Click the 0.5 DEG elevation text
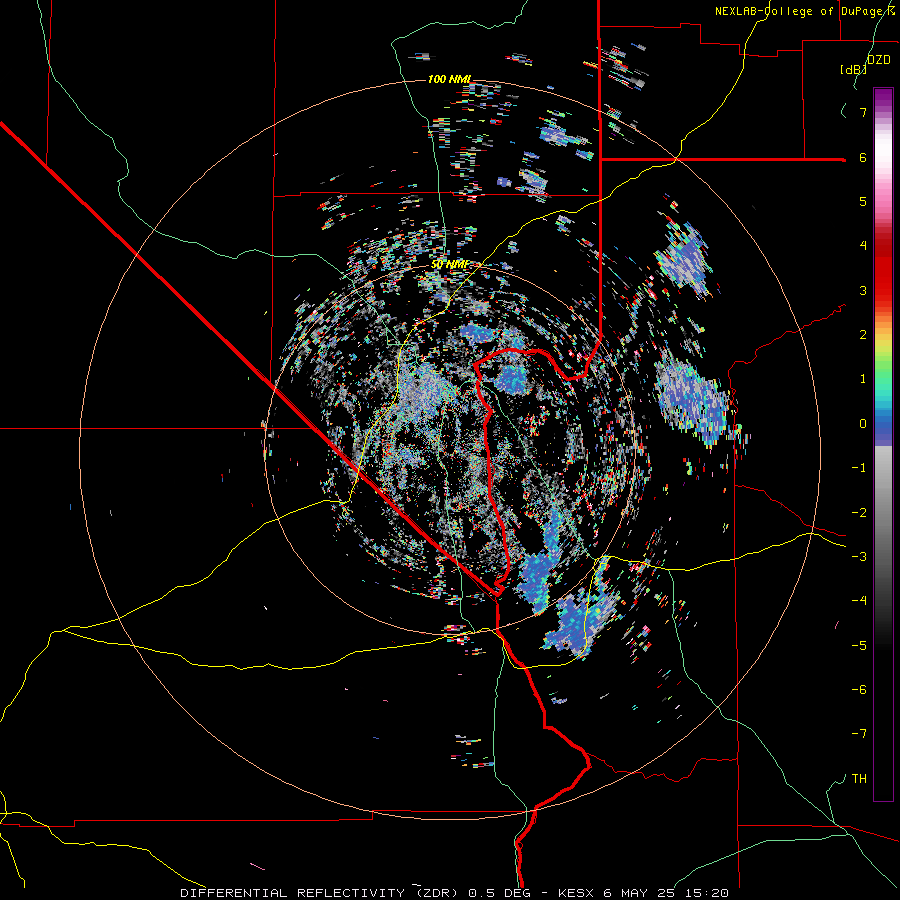Image resolution: width=900 pixels, height=900 pixels. coord(499,893)
